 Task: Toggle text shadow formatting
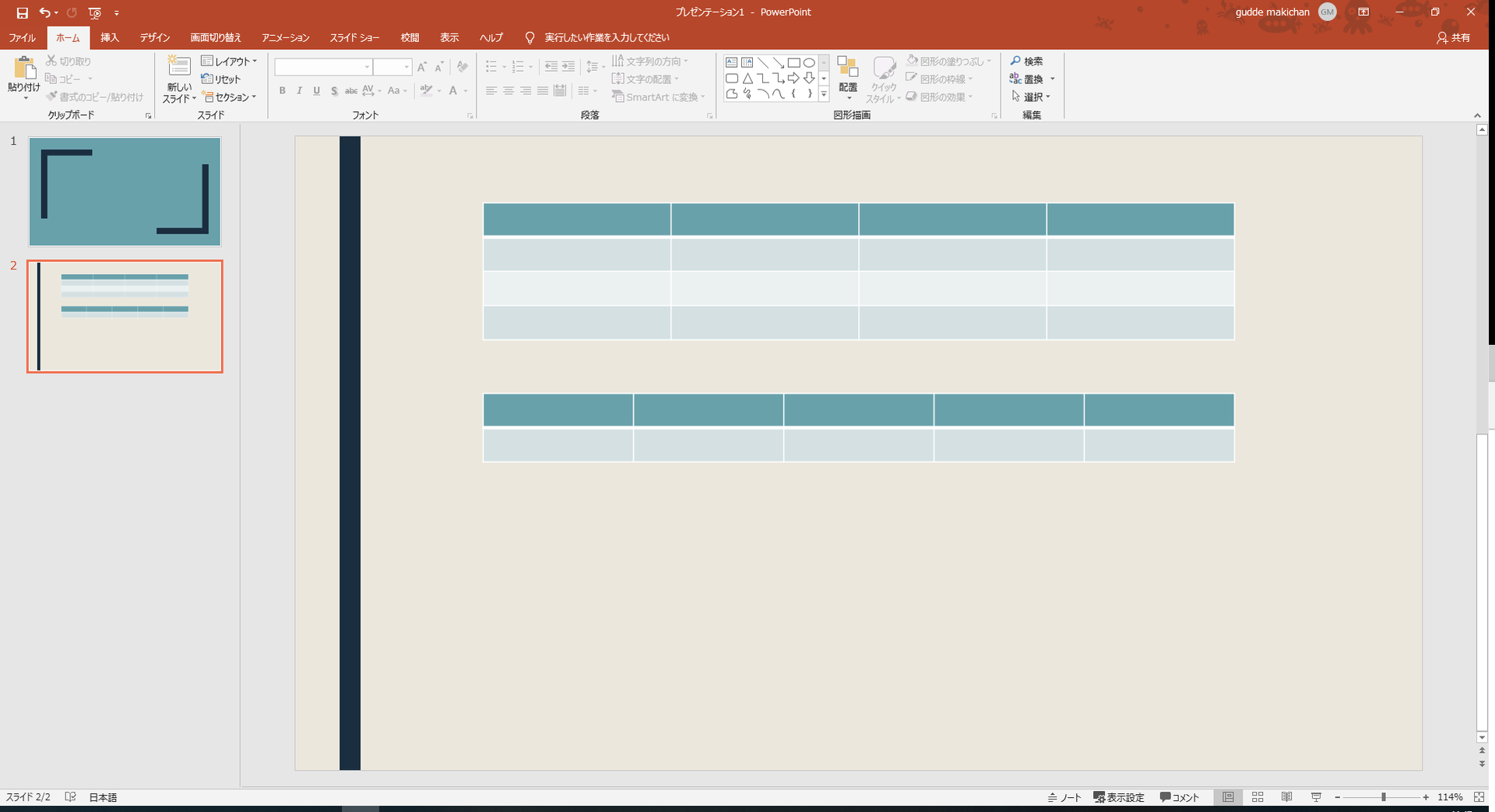pos(334,91)
